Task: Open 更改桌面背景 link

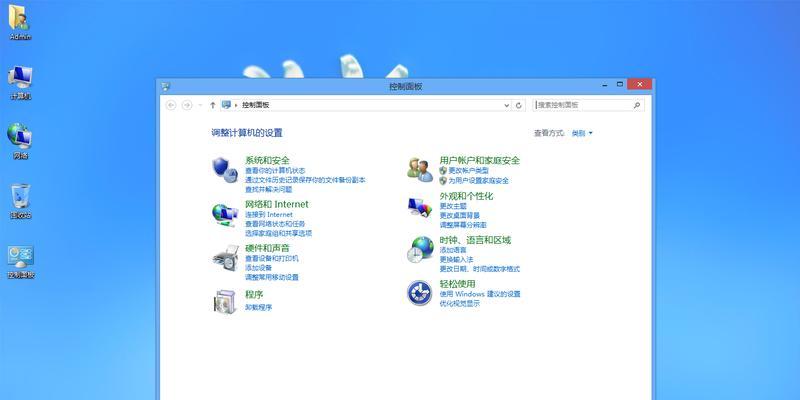Action: click(x=460, y=215)
